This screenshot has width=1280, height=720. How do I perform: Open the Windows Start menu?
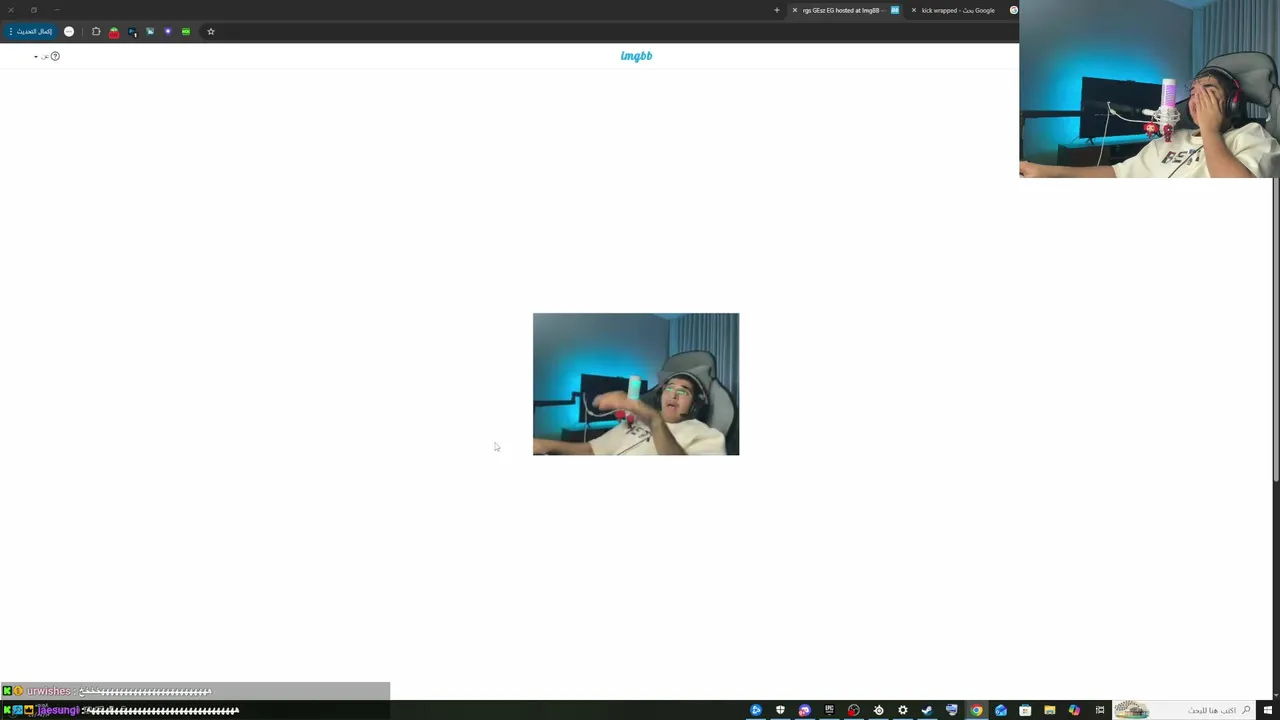tap(1268, 710)
